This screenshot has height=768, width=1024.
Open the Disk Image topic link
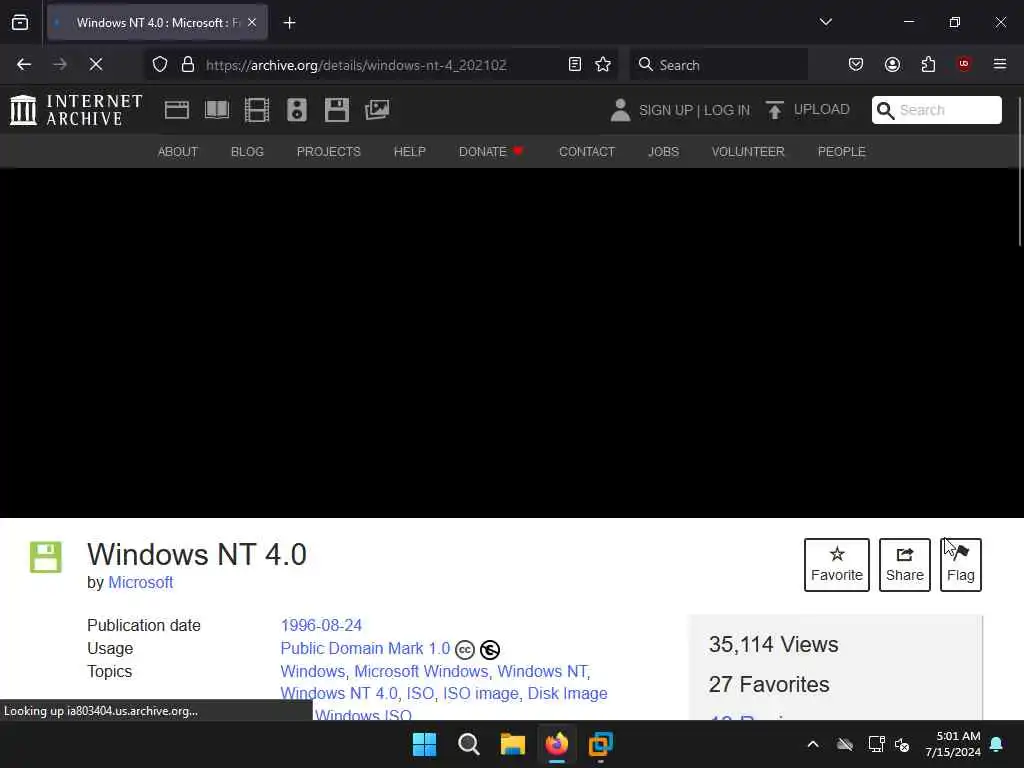point(568,694)
